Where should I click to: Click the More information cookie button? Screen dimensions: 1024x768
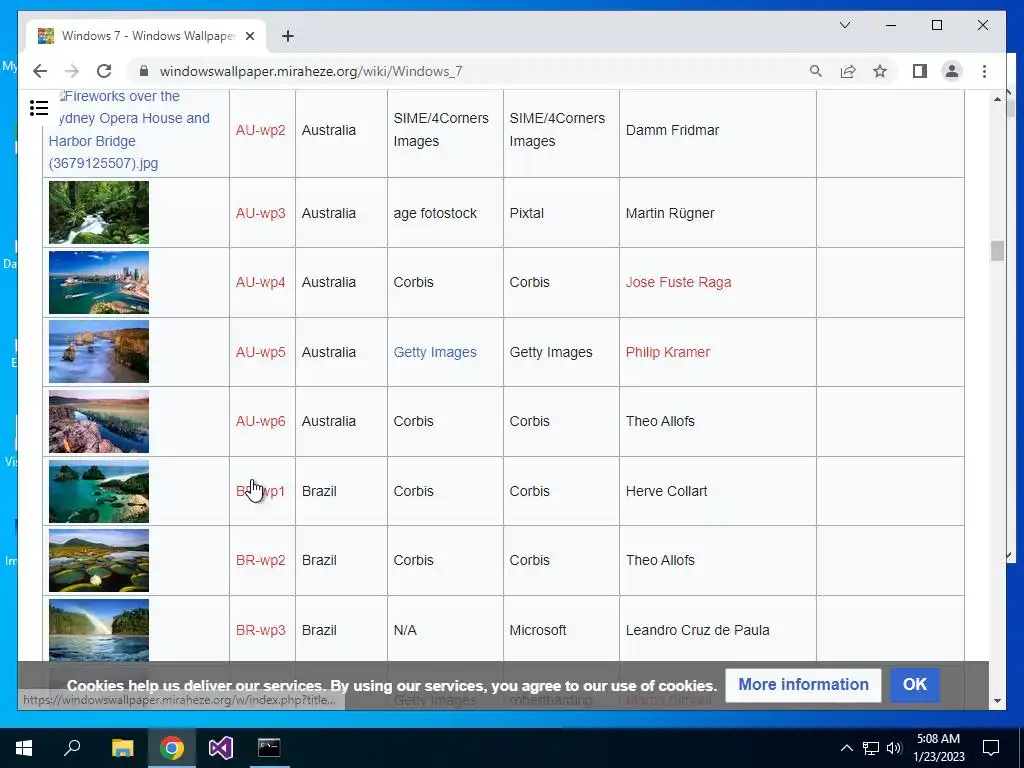[x=803, y=684]
